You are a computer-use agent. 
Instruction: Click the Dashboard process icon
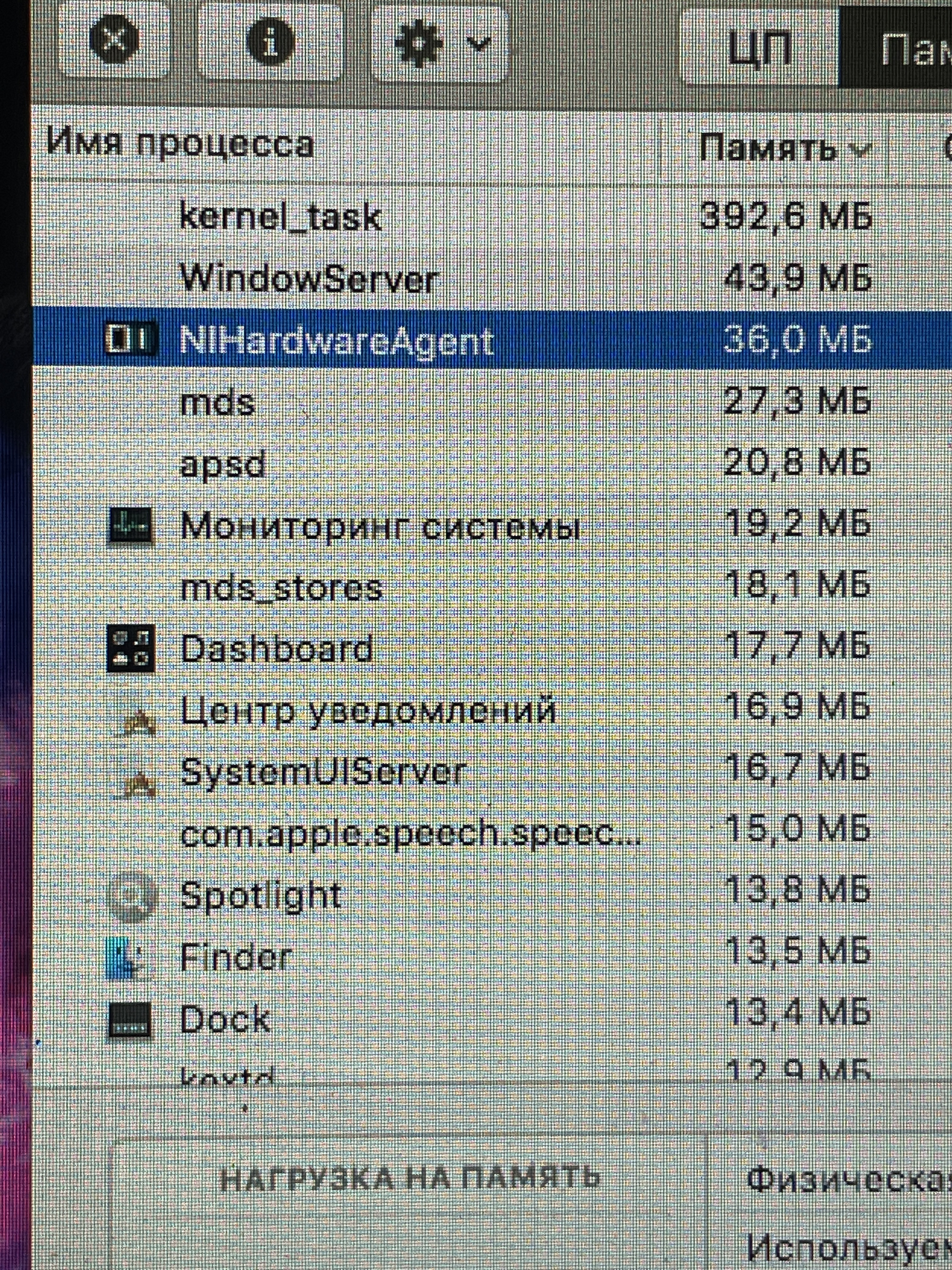pos(131,649)
